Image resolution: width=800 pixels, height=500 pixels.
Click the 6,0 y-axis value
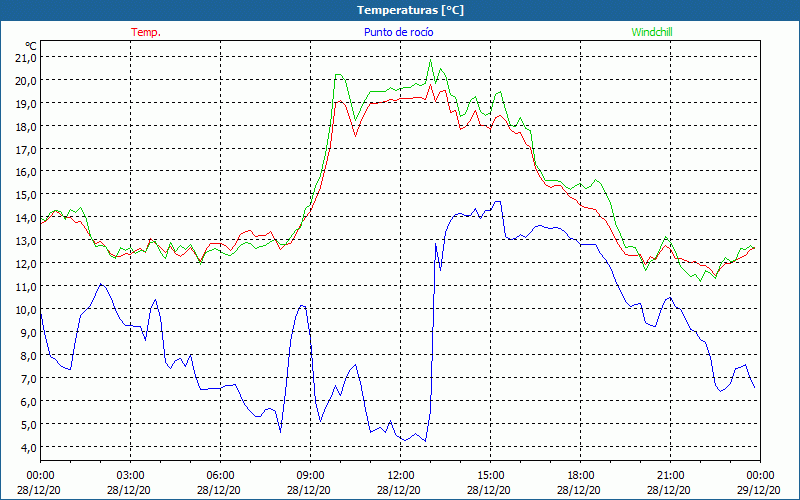tap(28, 401)
